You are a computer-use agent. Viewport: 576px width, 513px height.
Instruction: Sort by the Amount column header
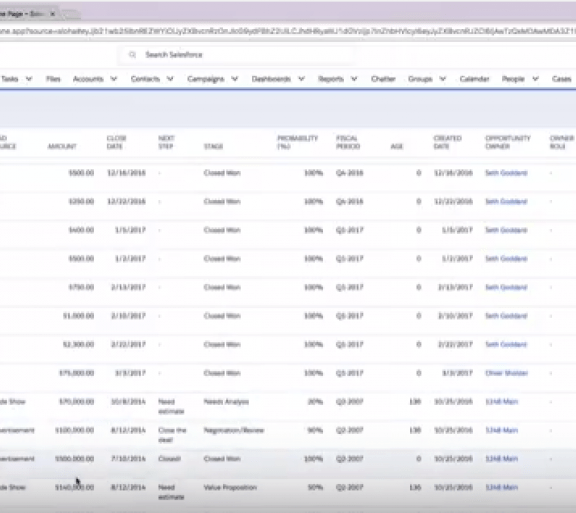[x=62, y=146]
